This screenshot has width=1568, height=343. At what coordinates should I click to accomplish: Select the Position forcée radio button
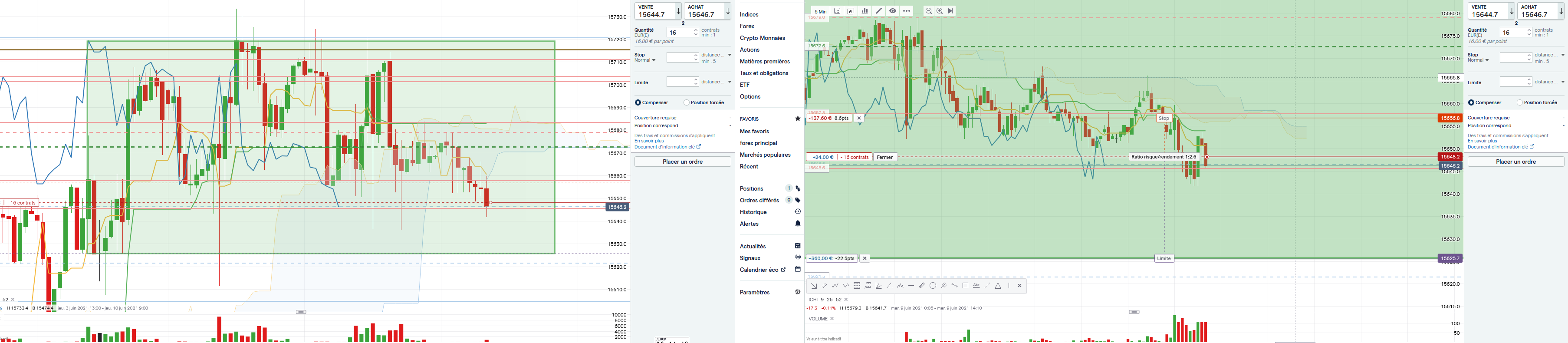click(x=687, y=102)
